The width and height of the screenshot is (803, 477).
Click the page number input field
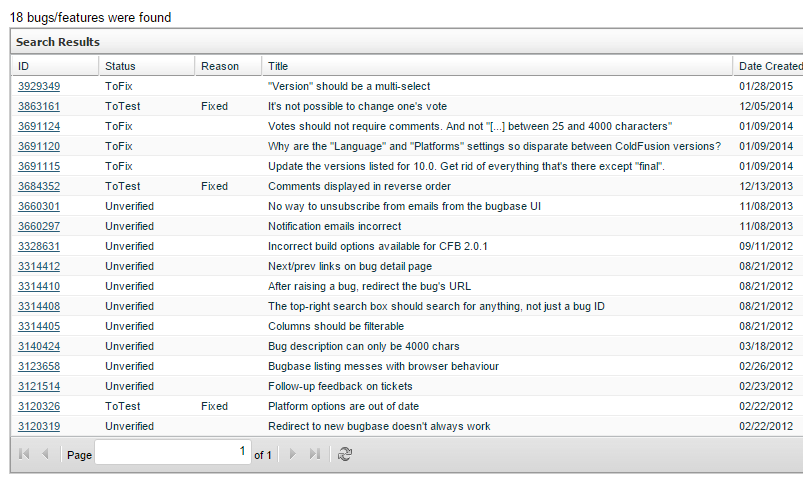[172, 453]
